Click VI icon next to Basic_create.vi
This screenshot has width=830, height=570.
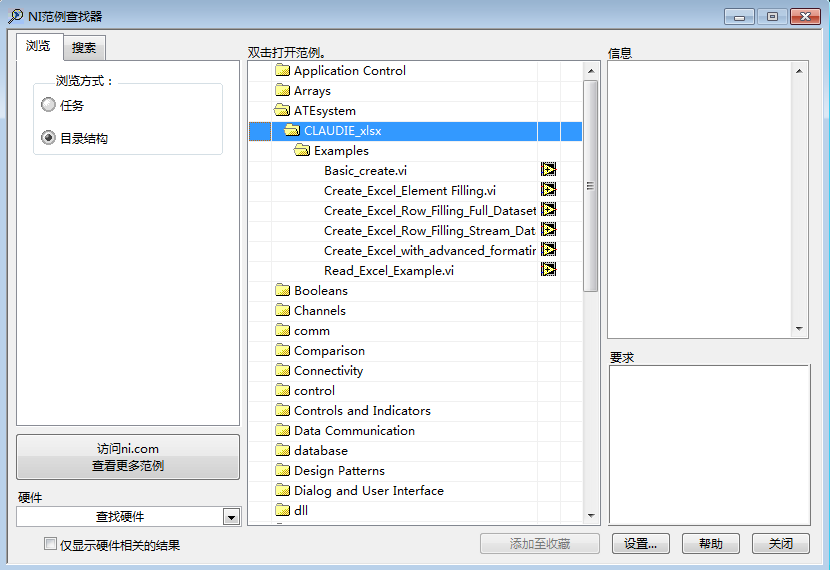(x=548, y=170)
